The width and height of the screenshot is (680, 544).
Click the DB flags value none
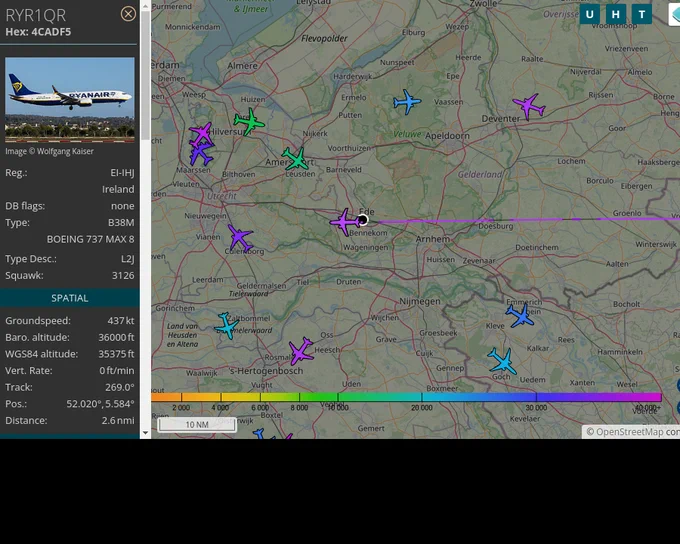pyautogui.click(x=123, y=206)
